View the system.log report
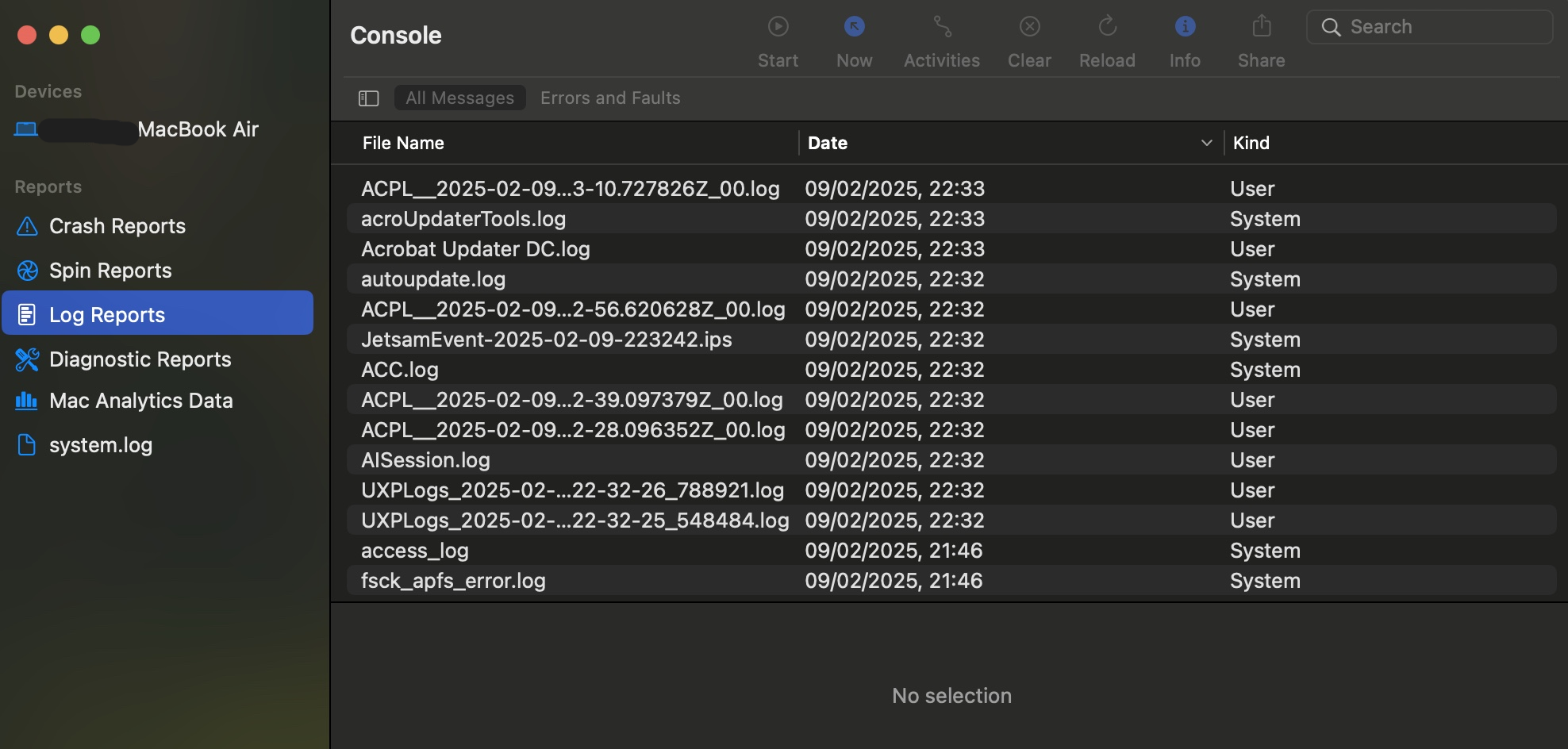1568x749 pixels. pyautogui.click(x=101, y=444)
